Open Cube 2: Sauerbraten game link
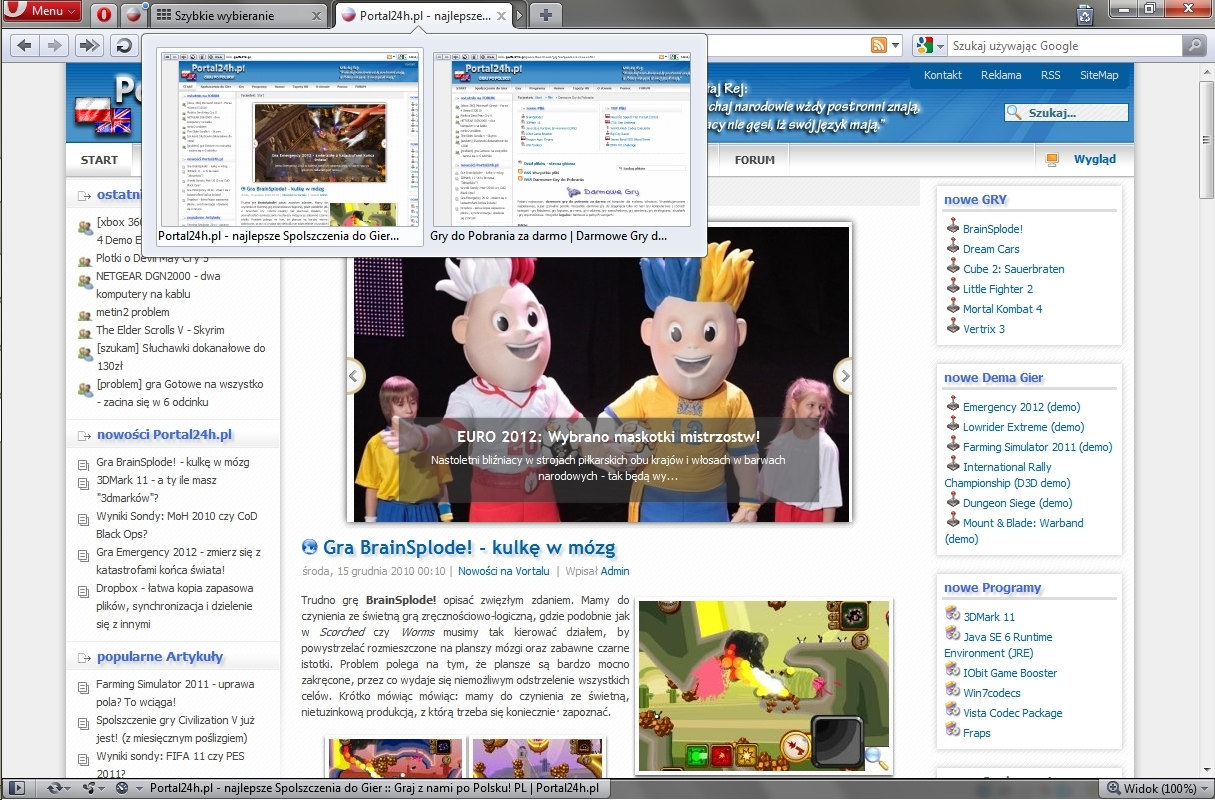The width and height of the screenshot is (1215, 800). click(1013, 269)
